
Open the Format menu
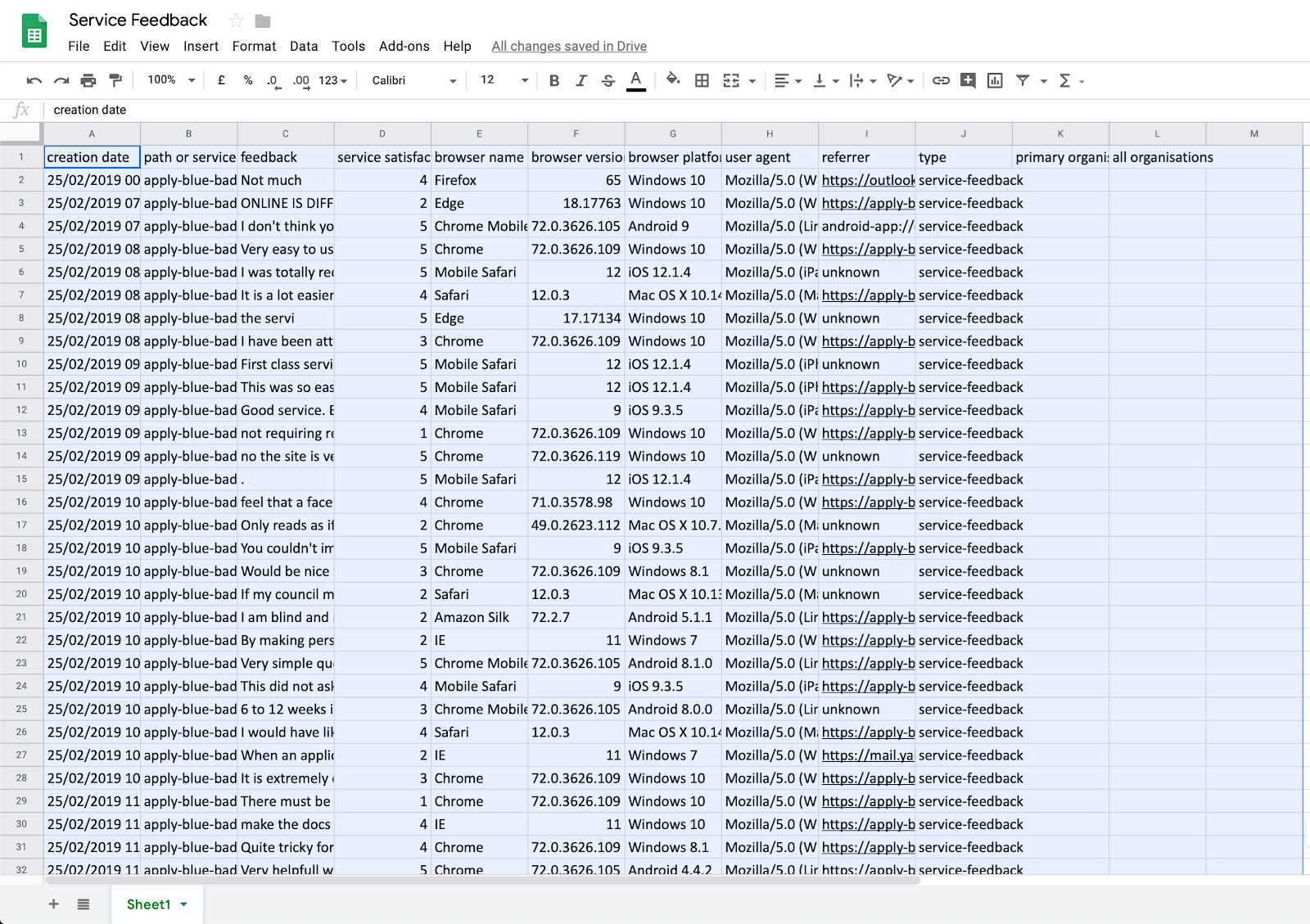(x=254, y=47)
